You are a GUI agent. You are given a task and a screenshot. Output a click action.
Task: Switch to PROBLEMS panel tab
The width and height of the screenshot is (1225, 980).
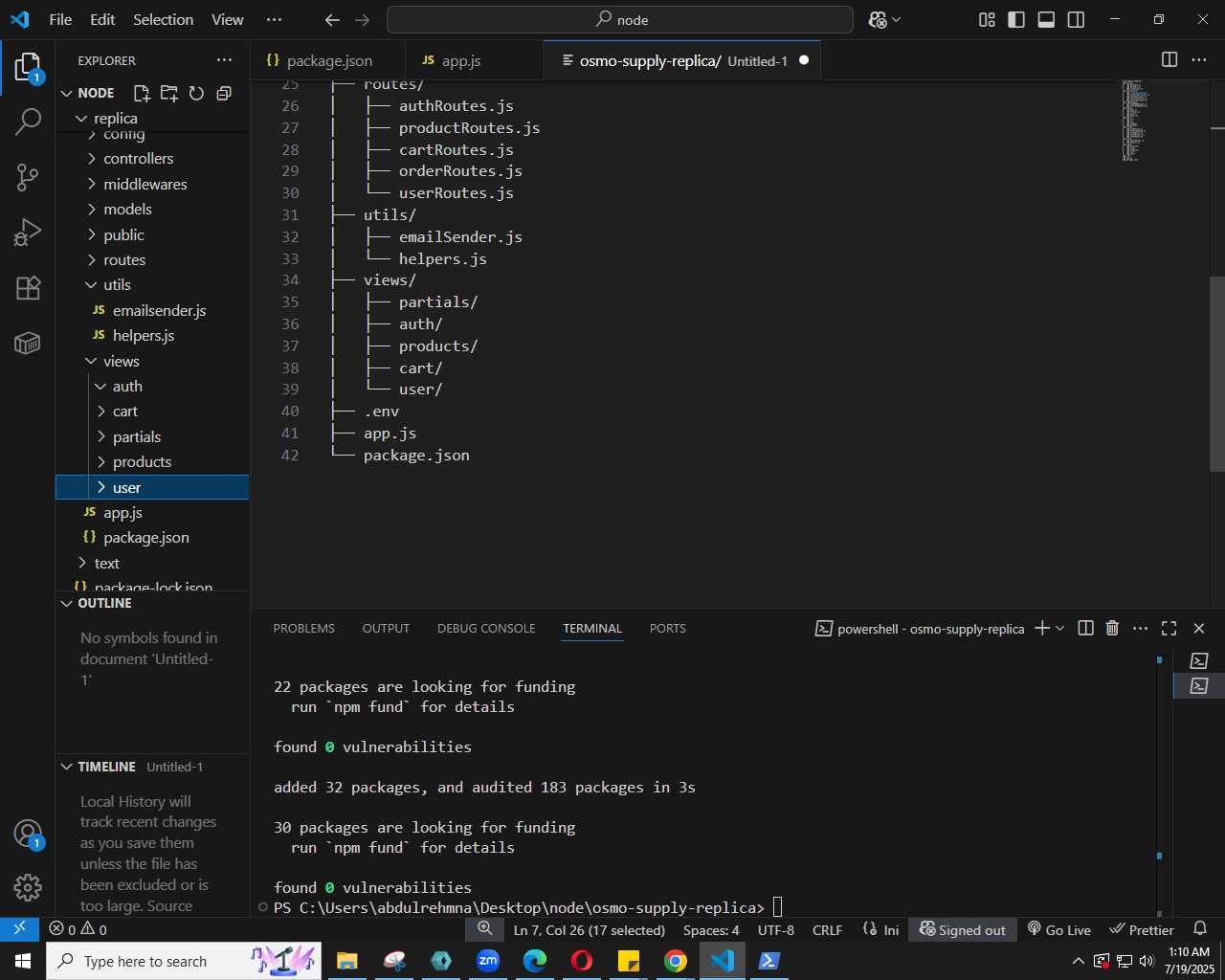304,628
